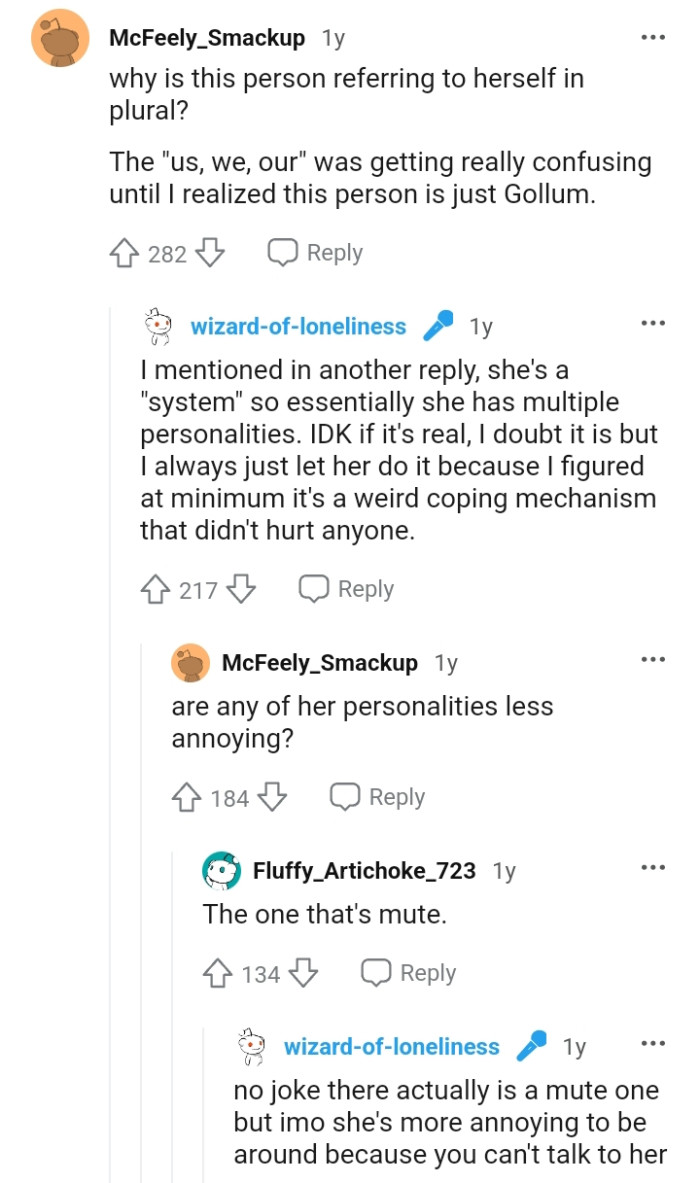Open the reply speech-bubble icon on the top comment
Image resolution: width=700 pixels, height=1183 pixels.
tap(284, 252)
